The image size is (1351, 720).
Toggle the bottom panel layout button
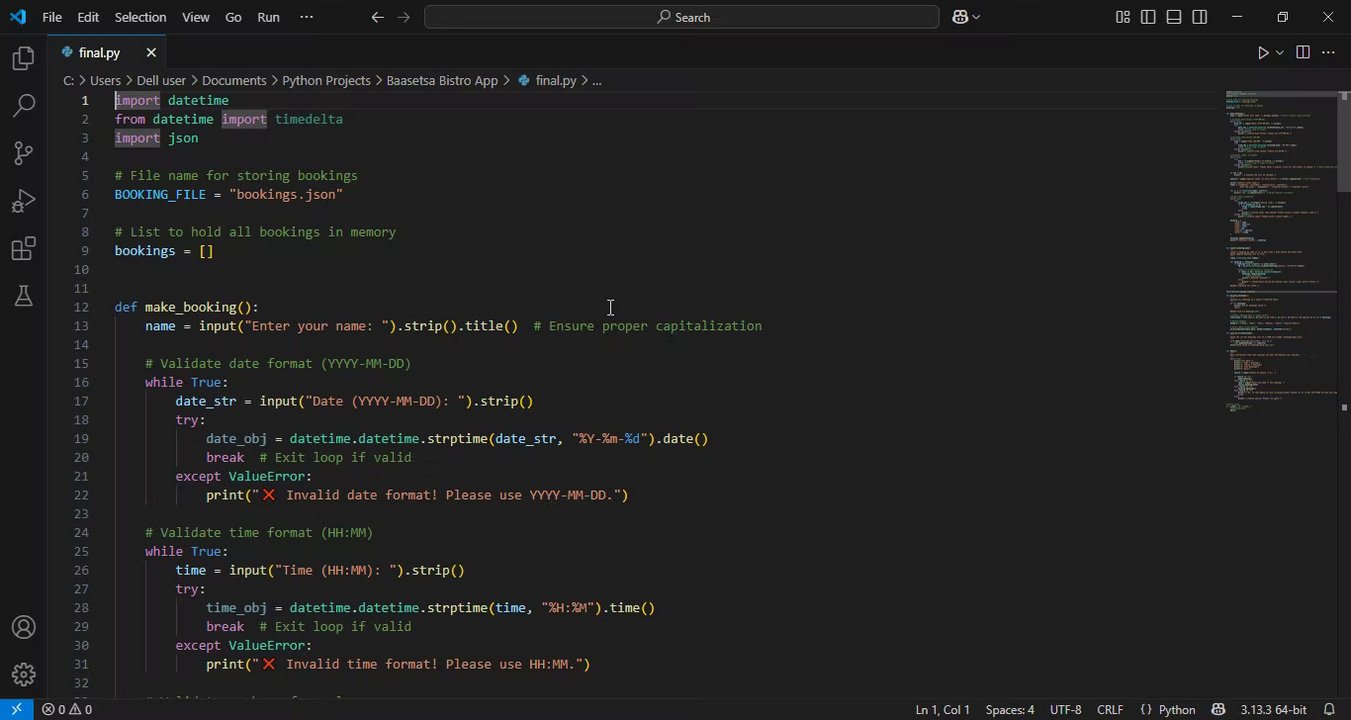(1174, 17)
